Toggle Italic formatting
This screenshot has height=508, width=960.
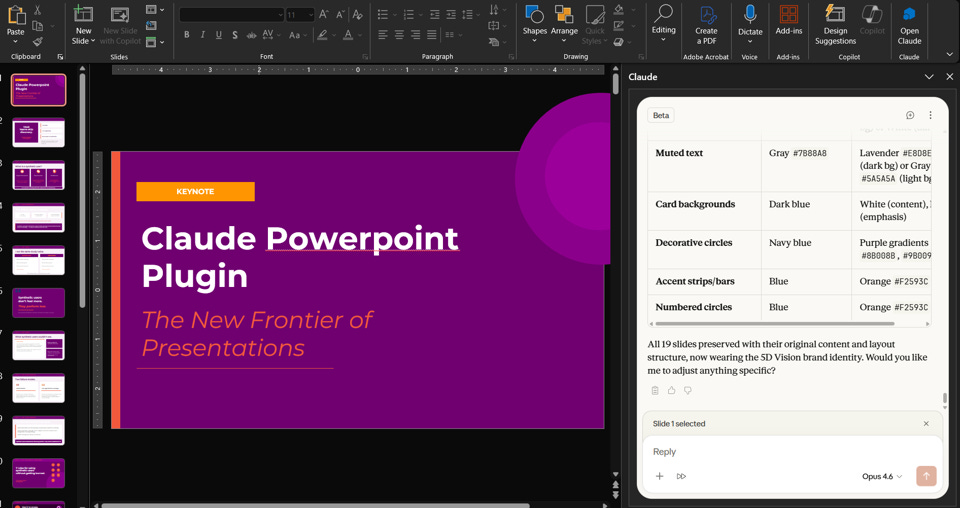(203, 35)
